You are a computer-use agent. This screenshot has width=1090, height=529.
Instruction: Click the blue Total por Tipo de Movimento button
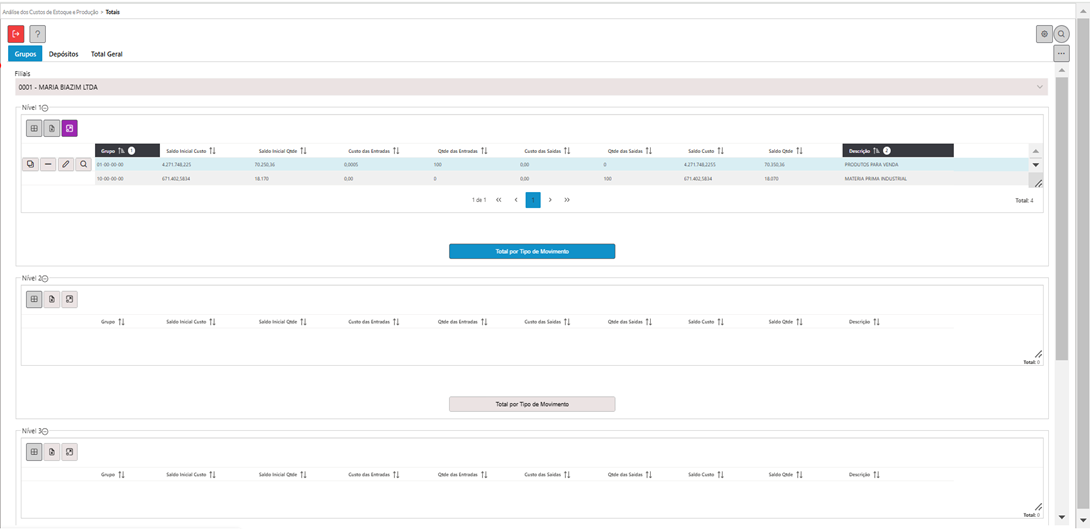point(532,251)
